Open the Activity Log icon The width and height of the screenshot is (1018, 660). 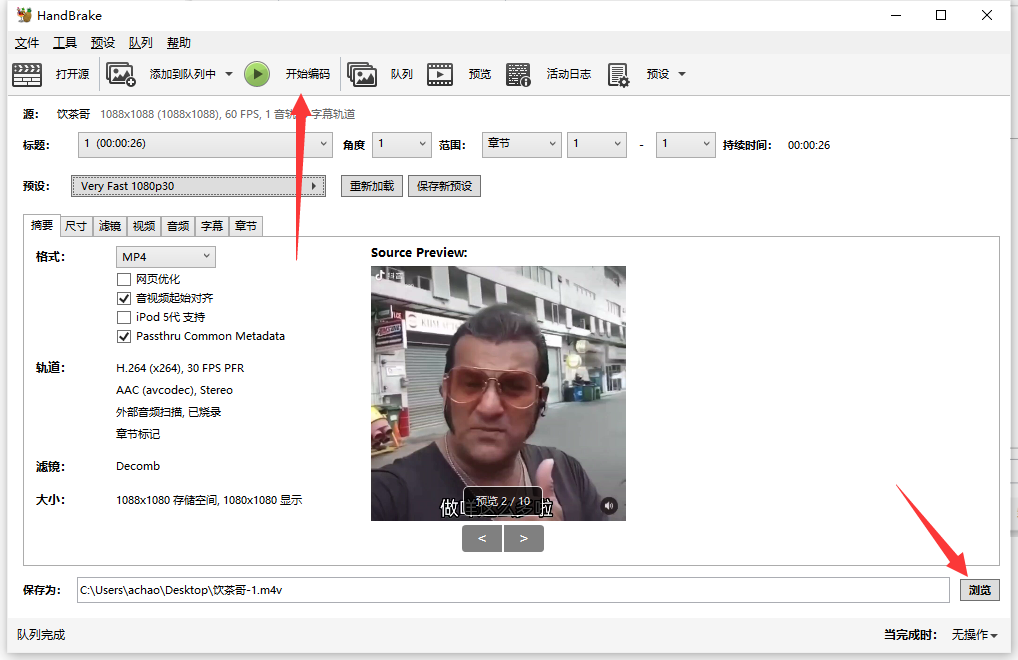point(518,74)
